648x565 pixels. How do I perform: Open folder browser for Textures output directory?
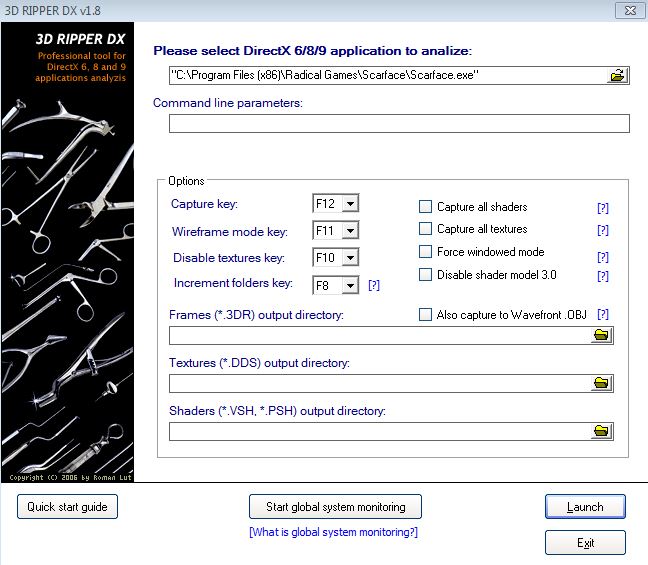pos(601,383)
